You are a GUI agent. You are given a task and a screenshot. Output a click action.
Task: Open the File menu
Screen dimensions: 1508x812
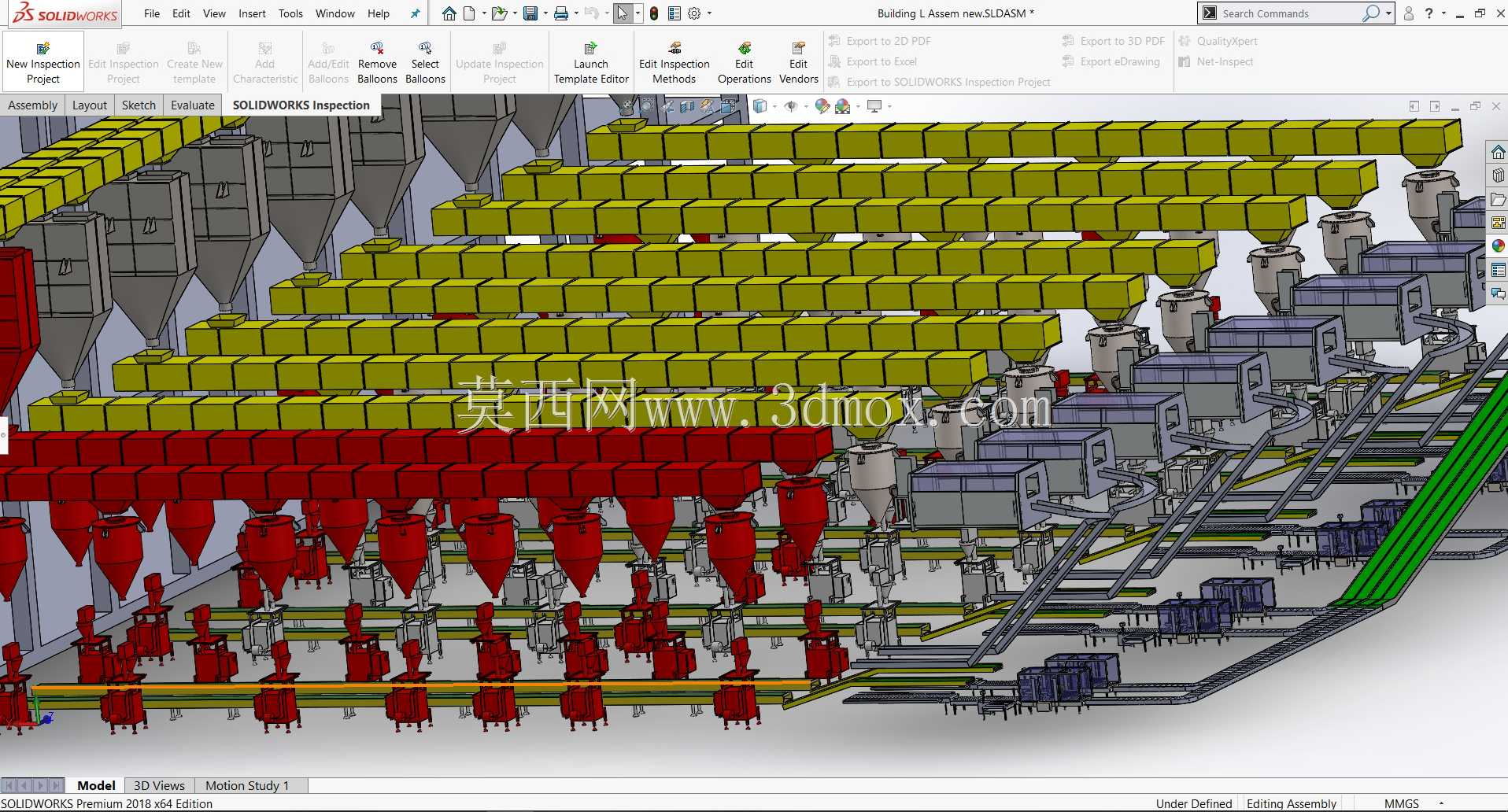(152, 13)
